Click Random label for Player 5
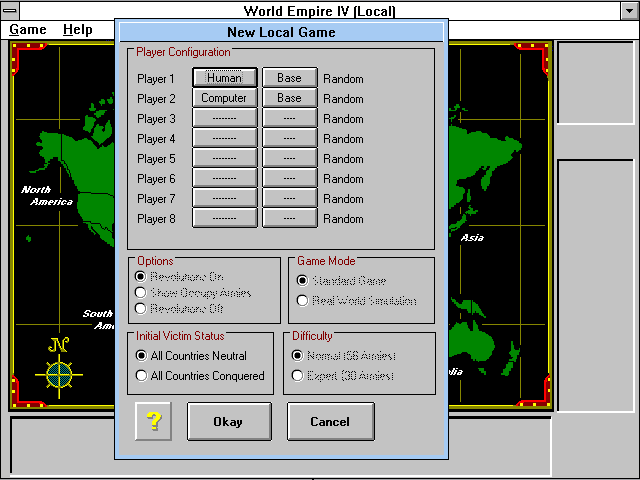The width and height of the screenshot is (640, 480). point(343,159)
